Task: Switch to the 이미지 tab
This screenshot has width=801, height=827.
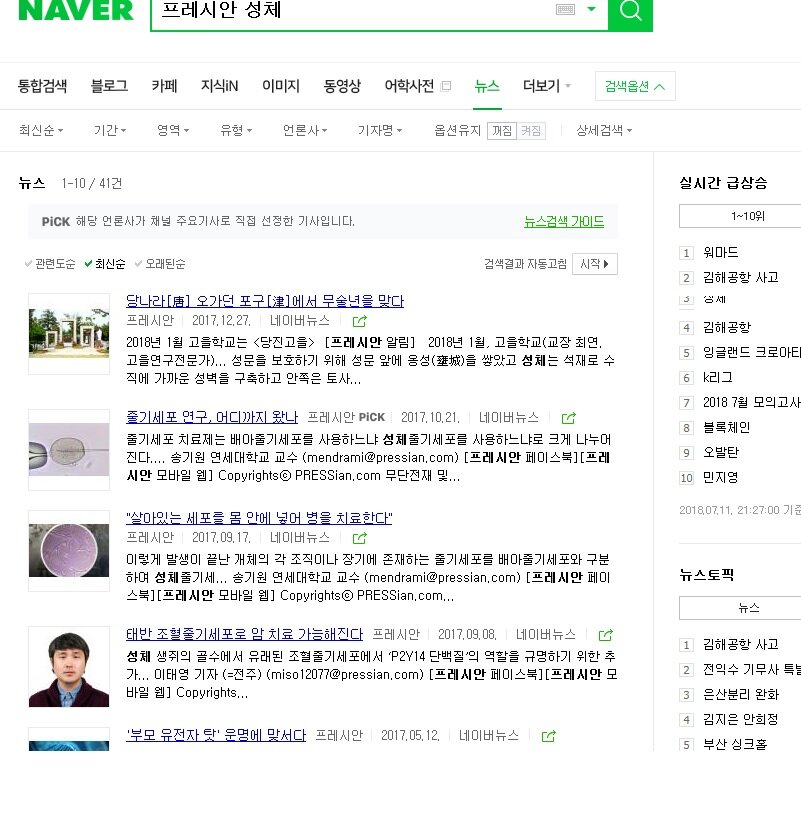Action: pos(281,86)
